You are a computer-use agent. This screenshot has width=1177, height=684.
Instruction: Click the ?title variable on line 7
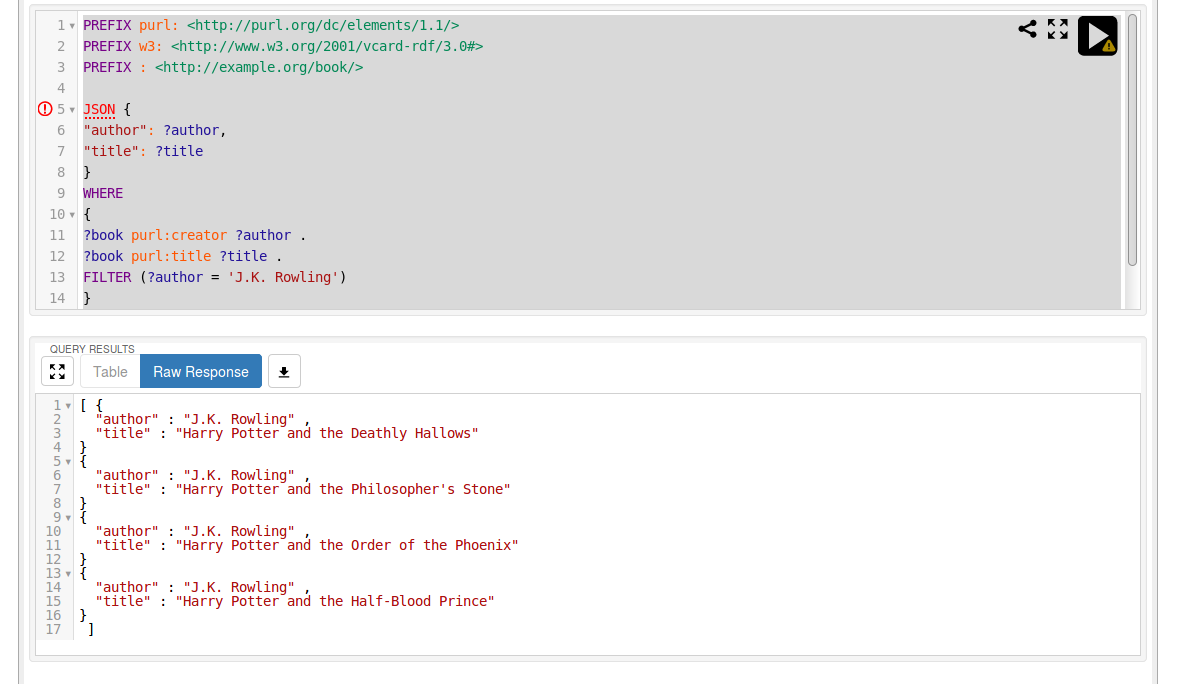[x=179, y=151]
